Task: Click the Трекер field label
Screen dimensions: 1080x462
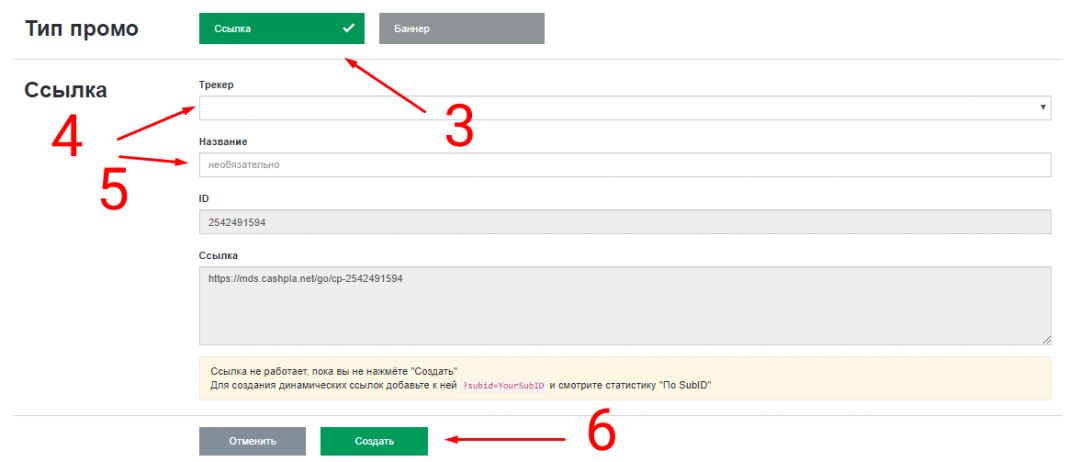Action: [x=216, y=85]
